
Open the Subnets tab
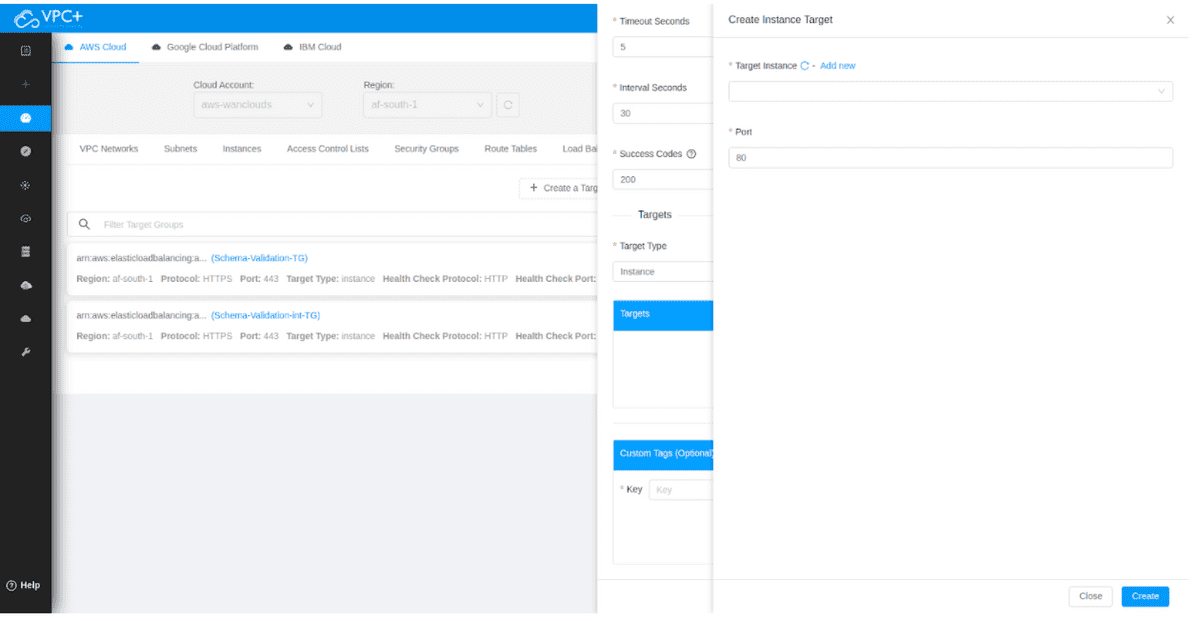(181, 149)
